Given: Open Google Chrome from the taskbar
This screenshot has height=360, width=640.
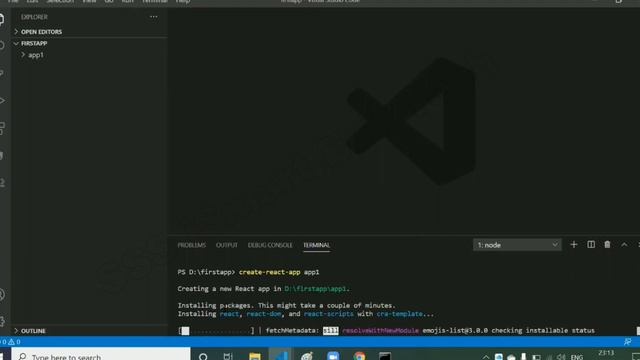Looking at the screenshot, I should [x=359, y=356].
